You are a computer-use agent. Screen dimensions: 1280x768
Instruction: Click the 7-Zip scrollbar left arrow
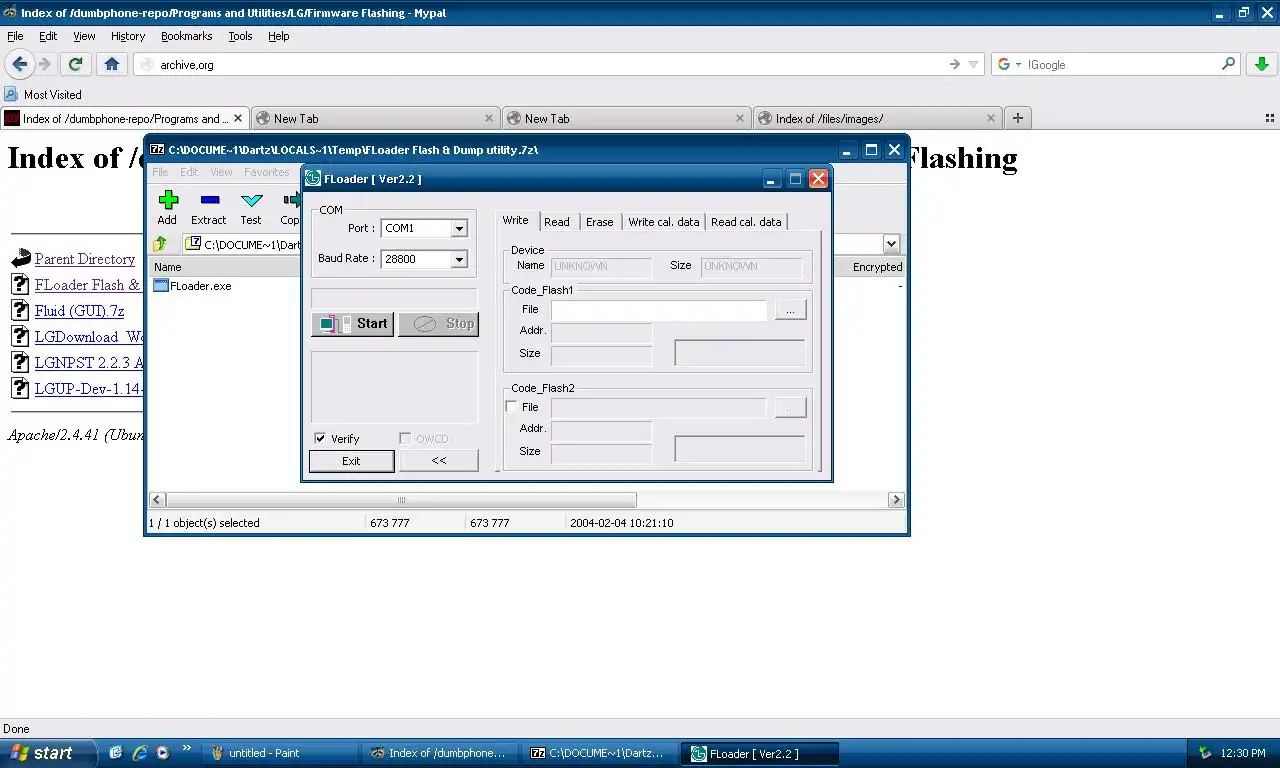(157, 500)
